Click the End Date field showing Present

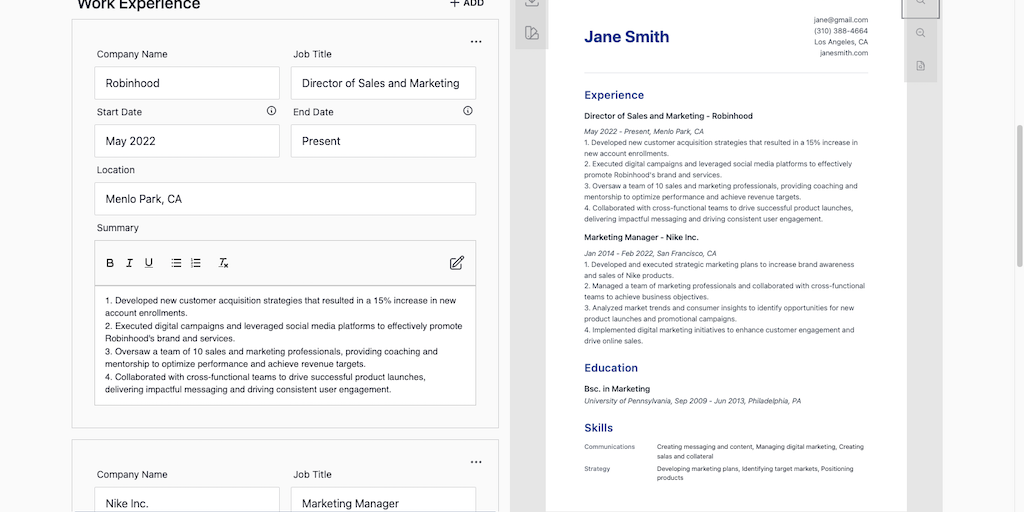(x=383, y=141)
